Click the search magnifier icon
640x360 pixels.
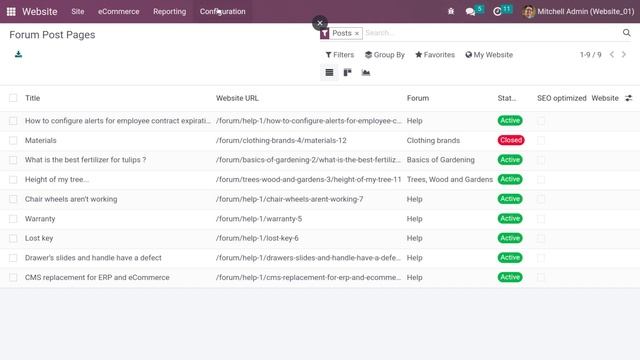tap(627, 33)
